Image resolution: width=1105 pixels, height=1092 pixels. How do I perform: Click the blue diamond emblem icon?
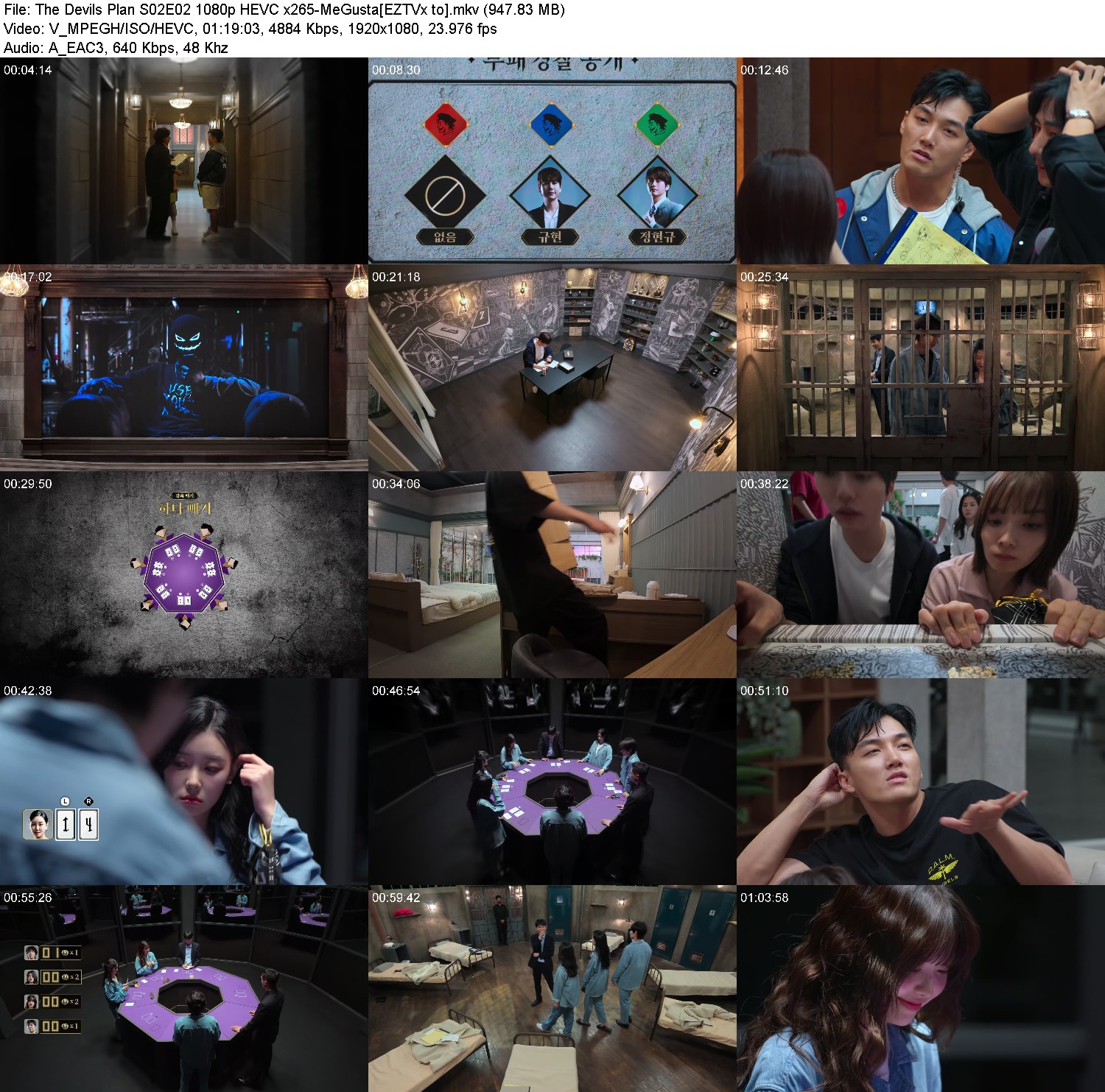[x=551, y=124]
